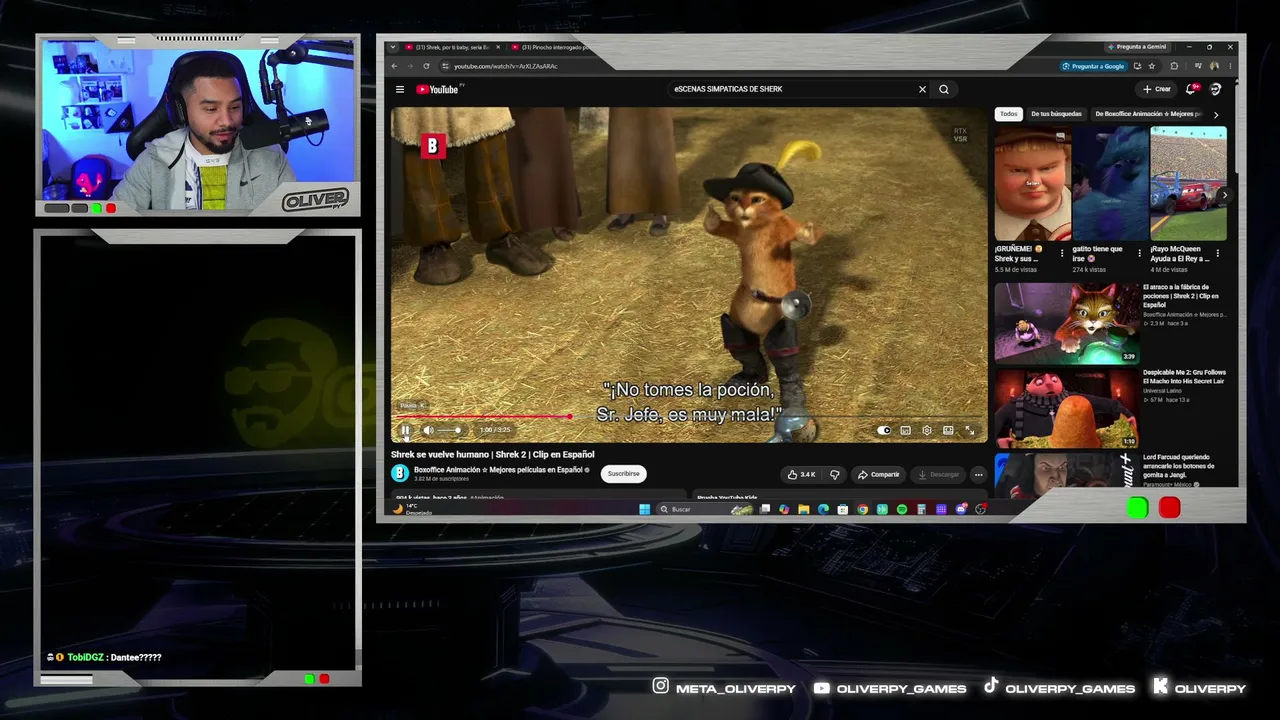Open the taskbar weather widget
The height and width of the screenshot is (720, 1280).
[411, 509]
